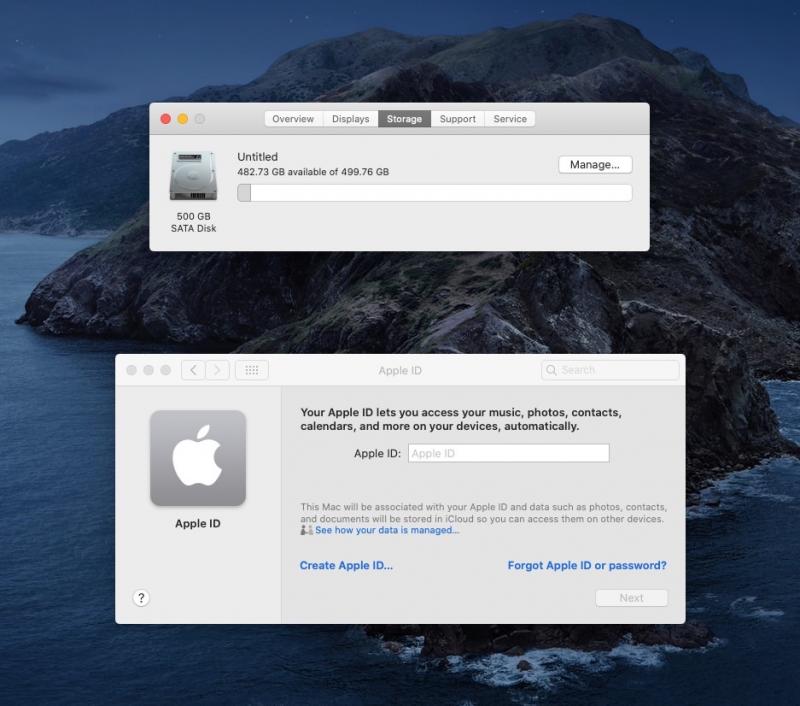Focus the Apple ID text field
Viewport: 800px width, 706px height.
pyautogui.click(x=508, y=453)
